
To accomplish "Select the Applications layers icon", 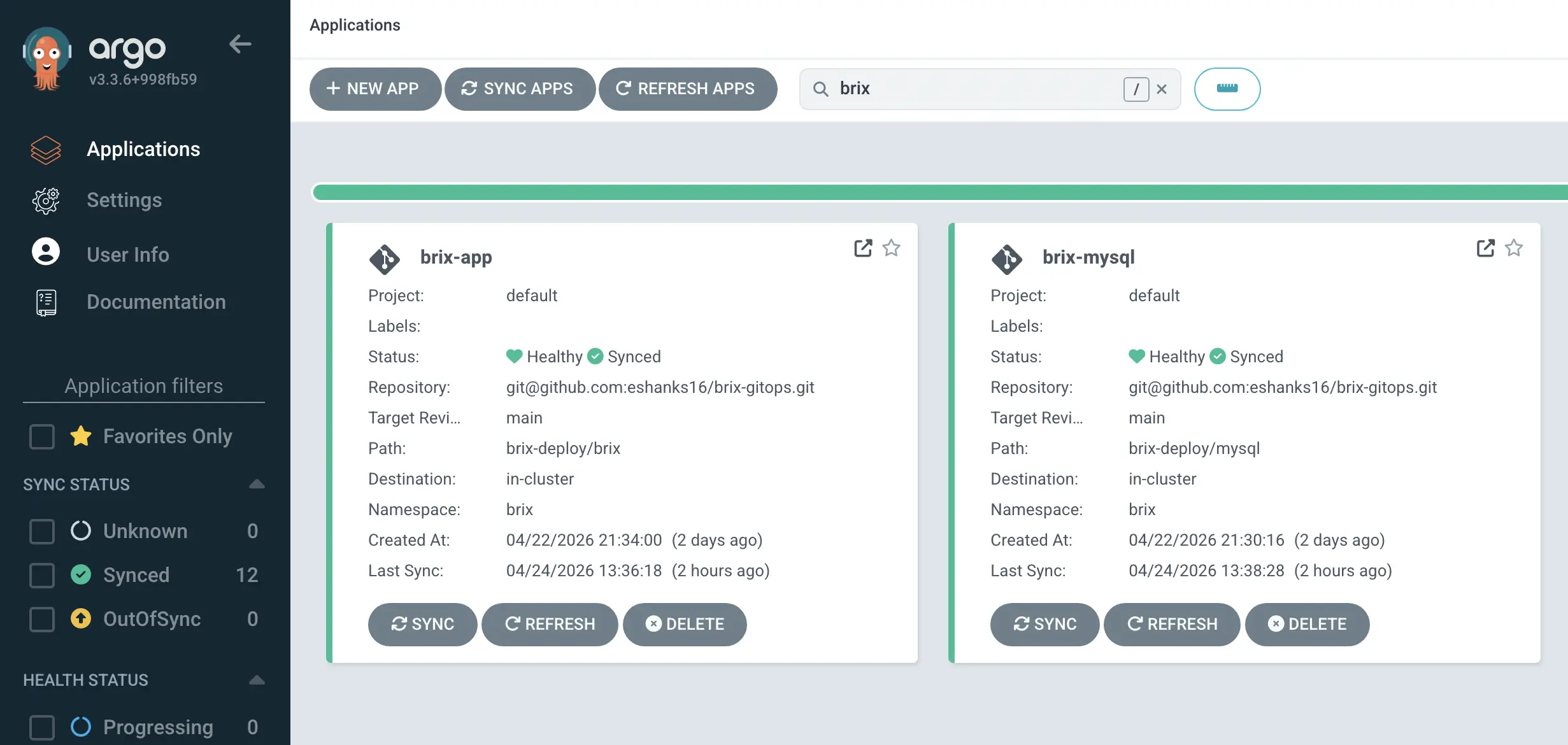I will click(x=45, y=150).
